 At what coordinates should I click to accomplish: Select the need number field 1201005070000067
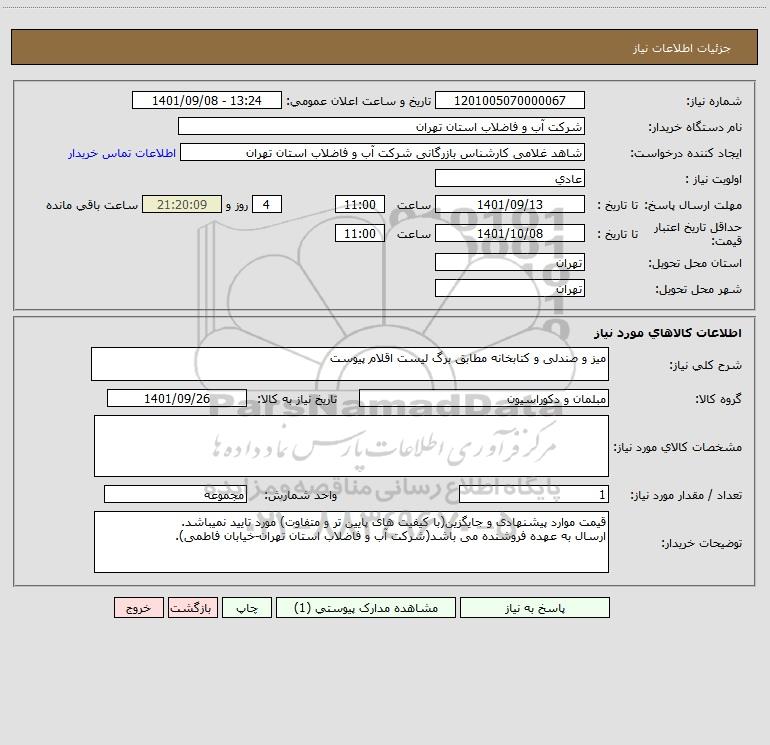point(510,100)
